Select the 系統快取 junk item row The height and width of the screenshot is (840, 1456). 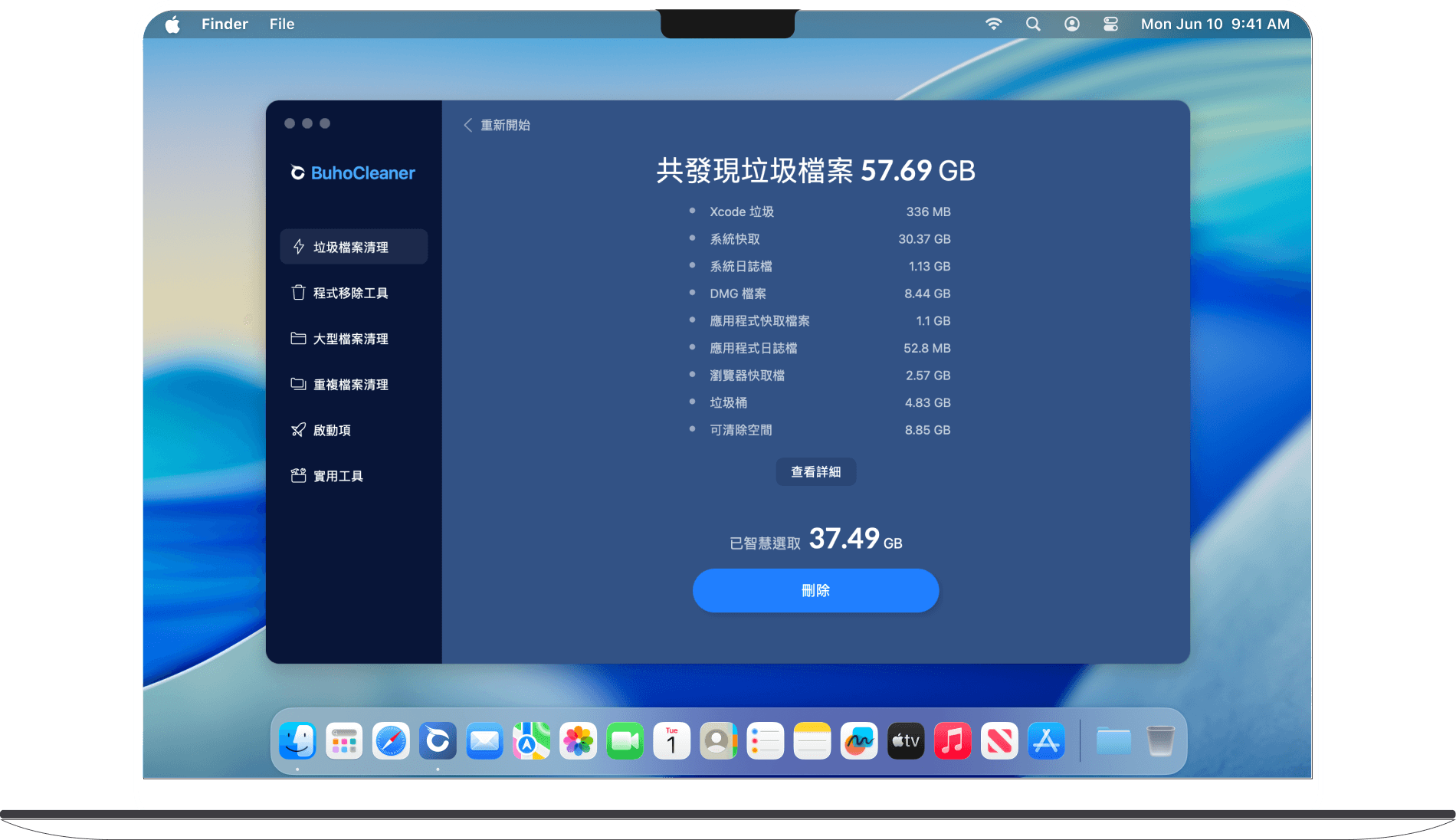[x=819, y=239]
